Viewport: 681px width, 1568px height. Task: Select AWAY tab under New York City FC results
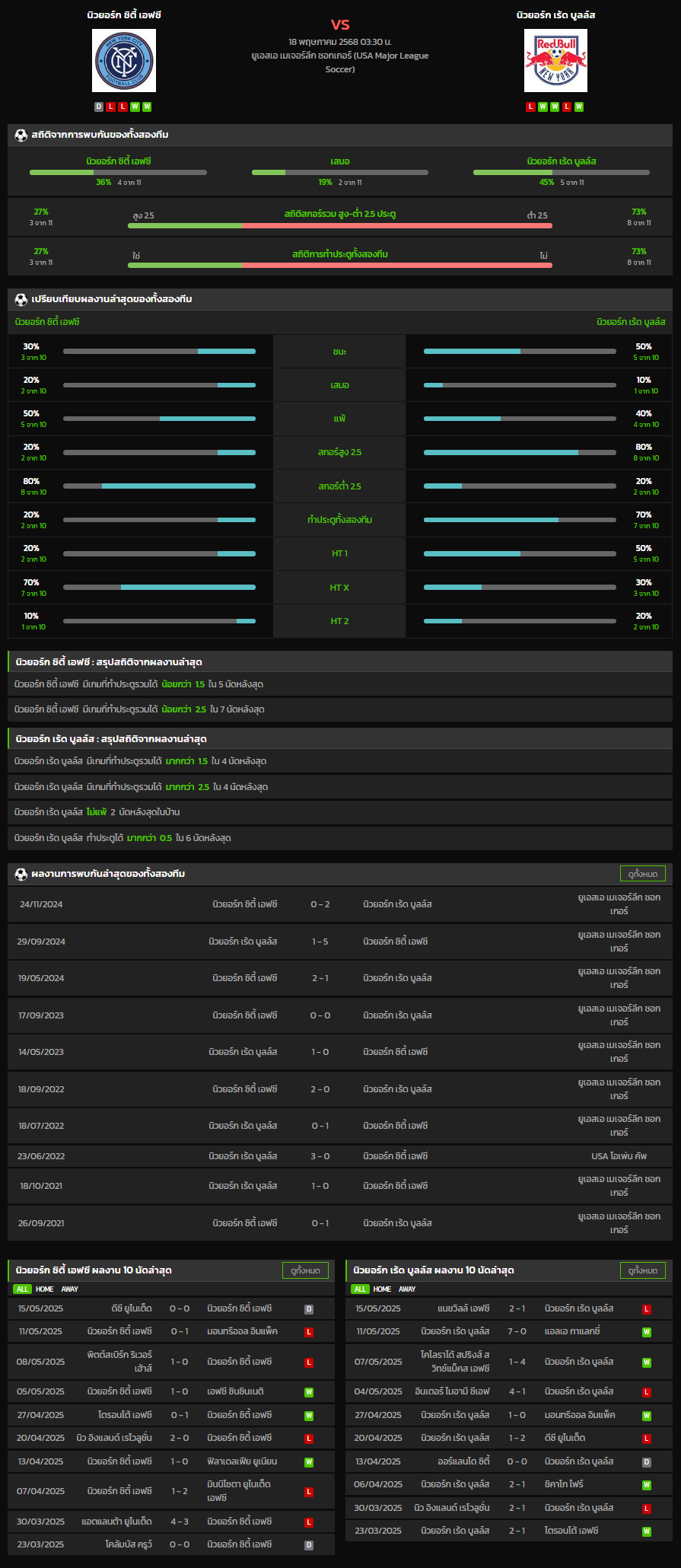70,1289
